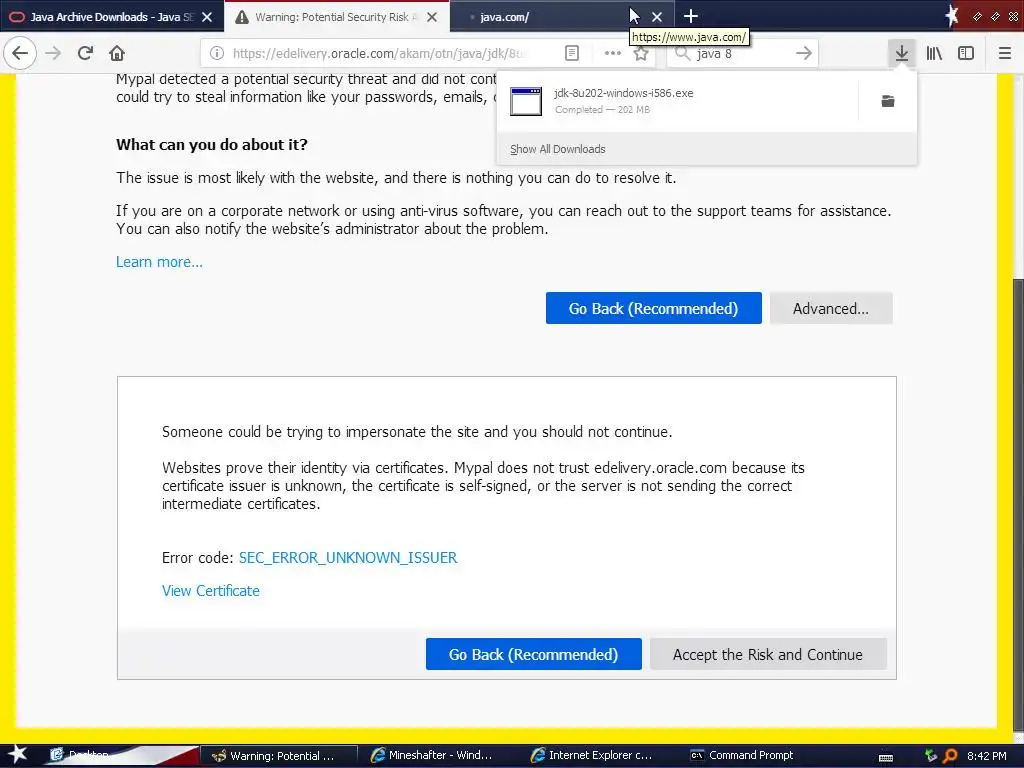The image size is (1024, 768).
Task: Open jdk-8u202-windows-i586.exe download entry
Action: tap(677, 101)
